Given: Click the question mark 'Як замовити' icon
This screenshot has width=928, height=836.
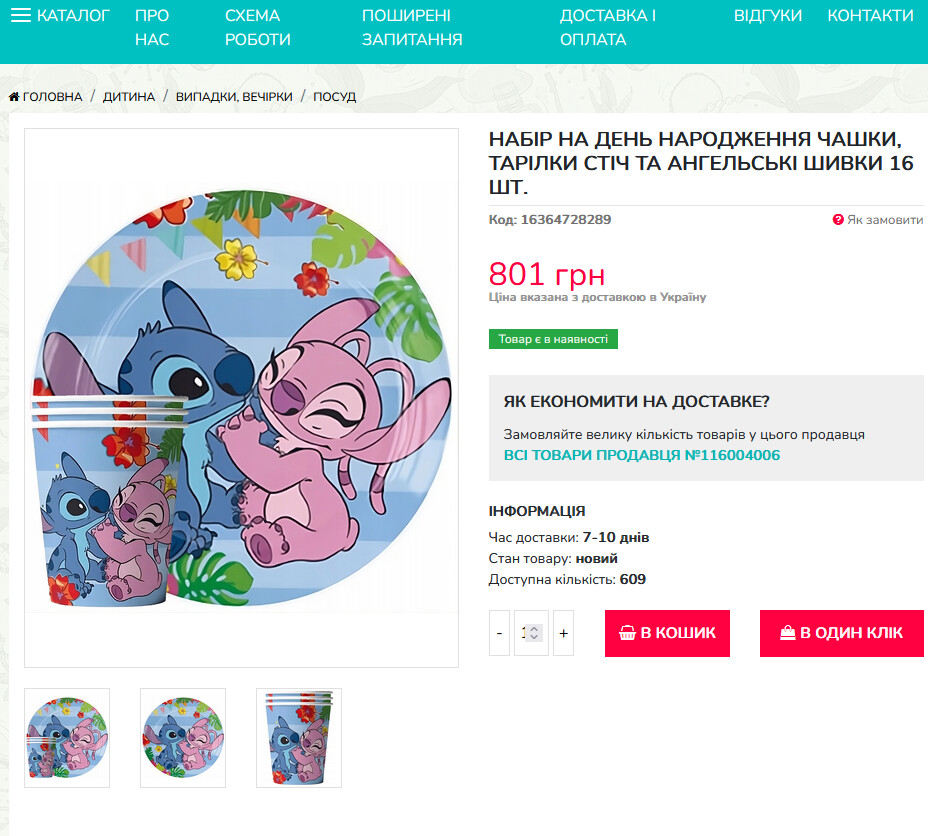Looking at the screenshot, I should pos(838,220).
